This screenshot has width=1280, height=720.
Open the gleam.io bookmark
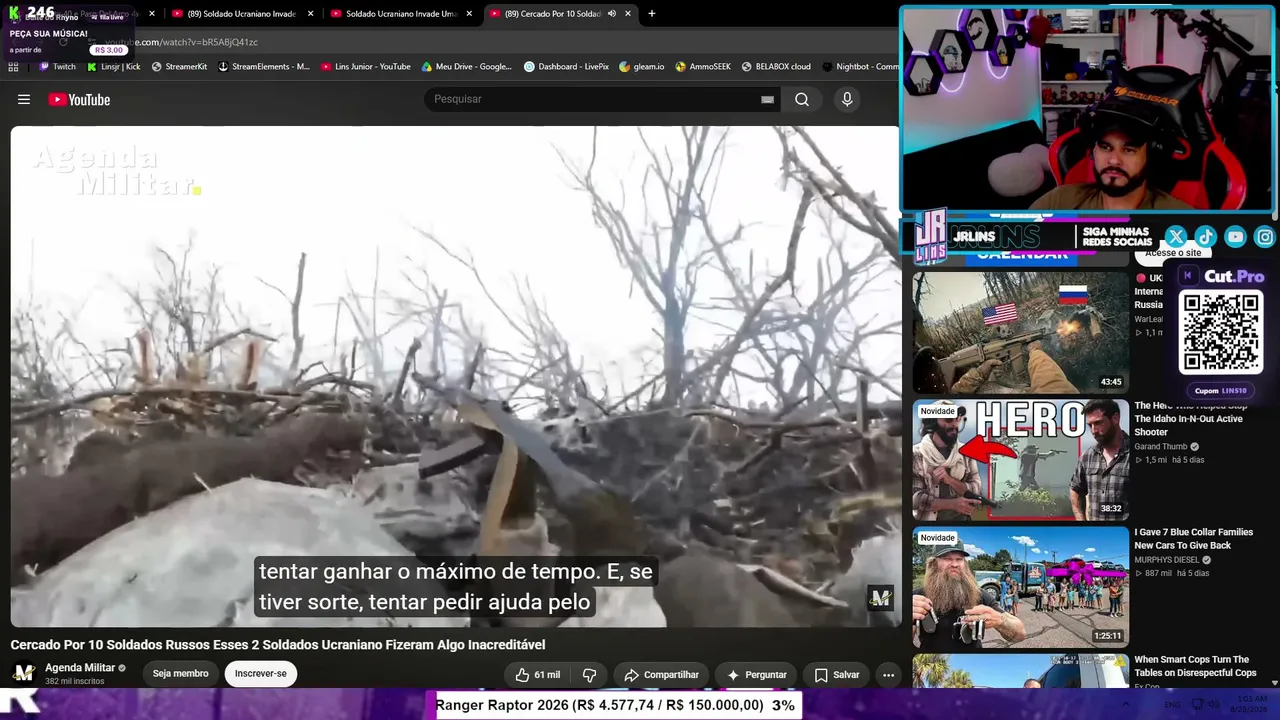click(x=642, y=67)
